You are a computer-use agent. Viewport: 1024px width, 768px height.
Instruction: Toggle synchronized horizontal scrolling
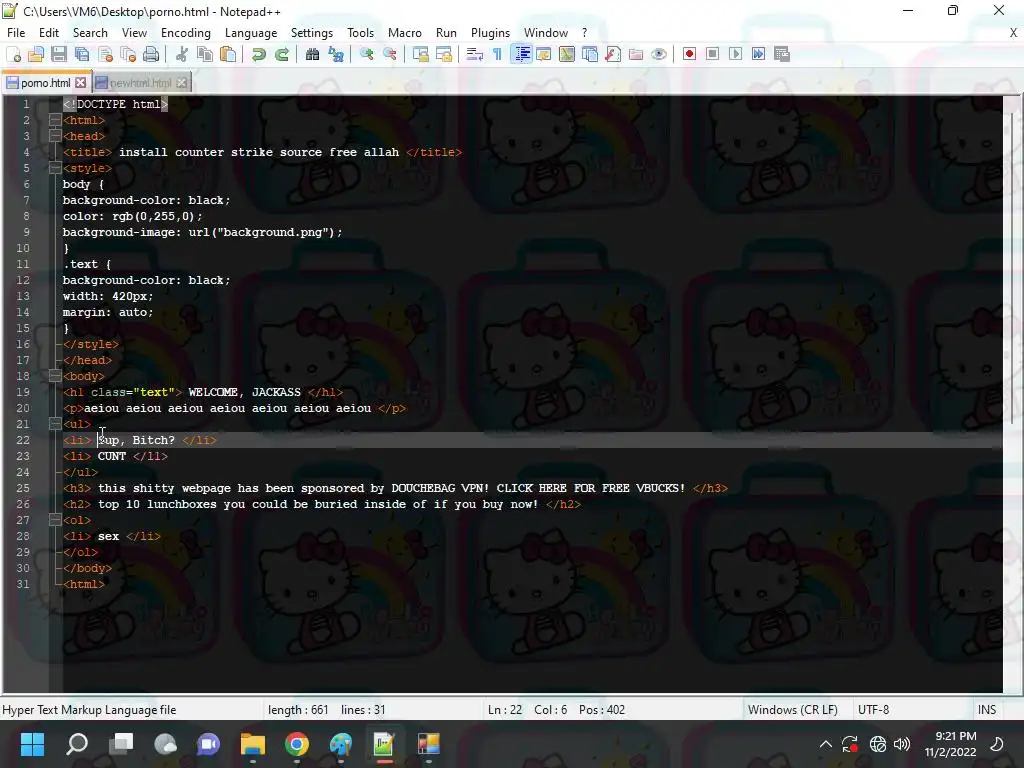[444, 54]
